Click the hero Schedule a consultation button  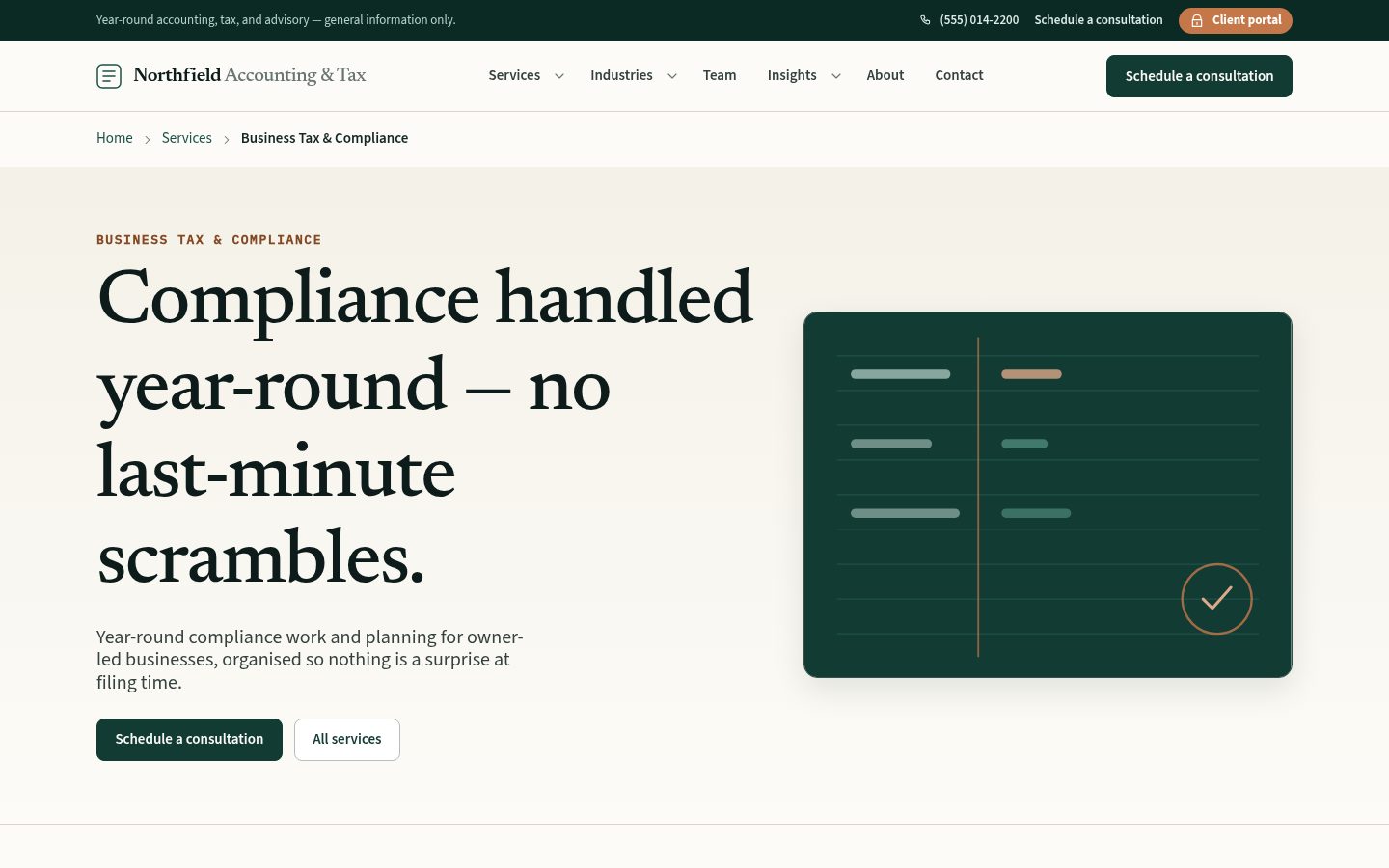coord(189,740)
